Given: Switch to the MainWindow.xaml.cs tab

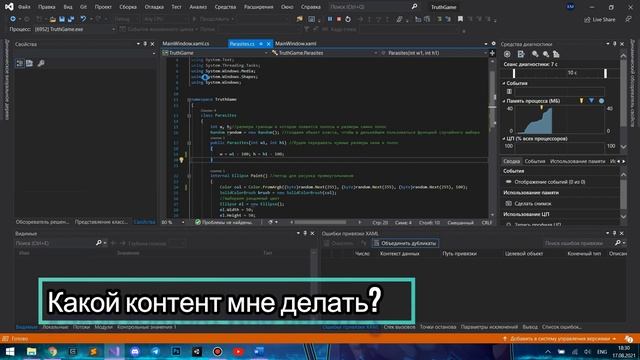Looking at the screenshot, I should (186, 44).
